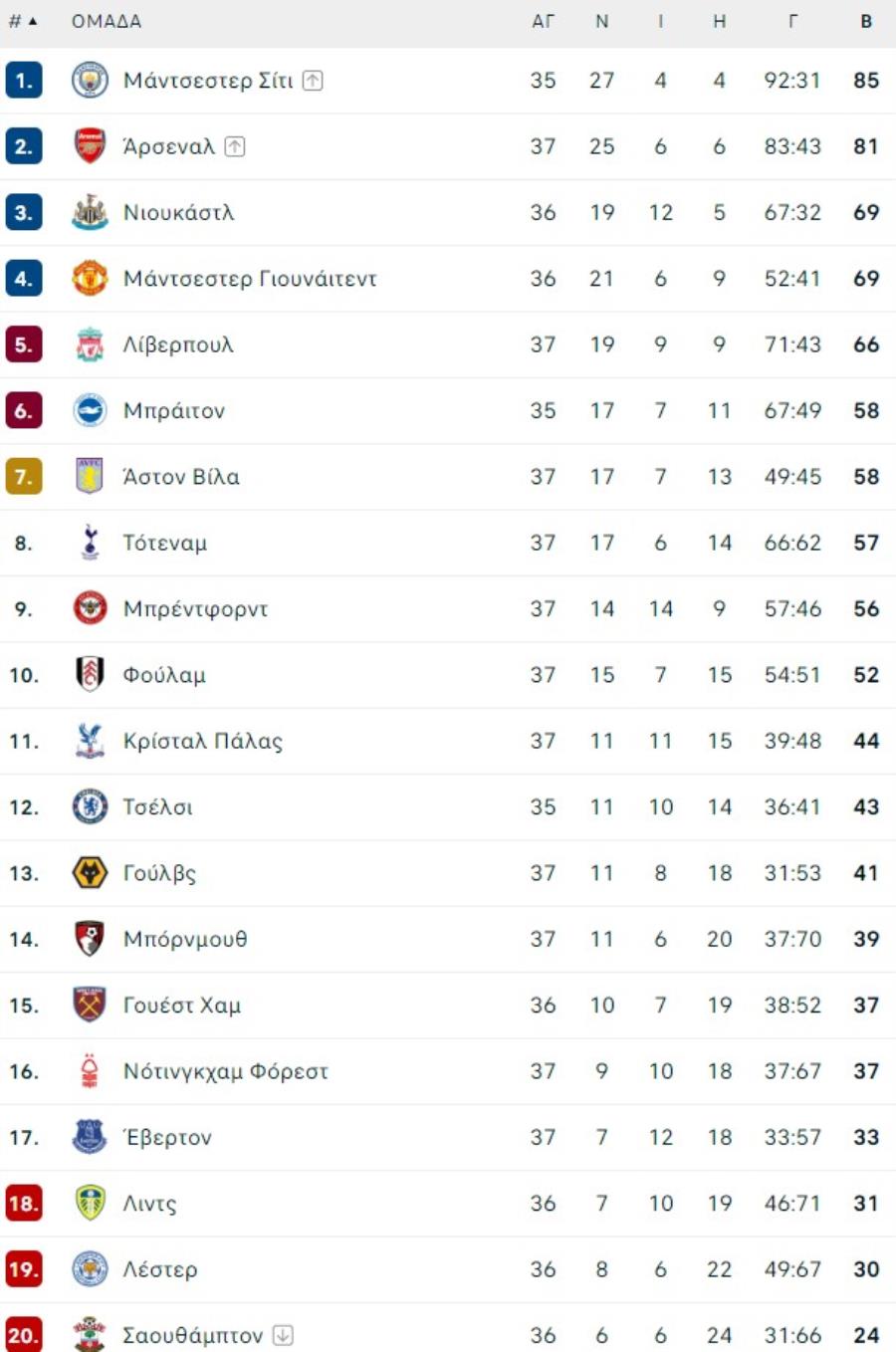Click the Manchester City club crest
The image size is (896, 1352).
coord(90,81)
